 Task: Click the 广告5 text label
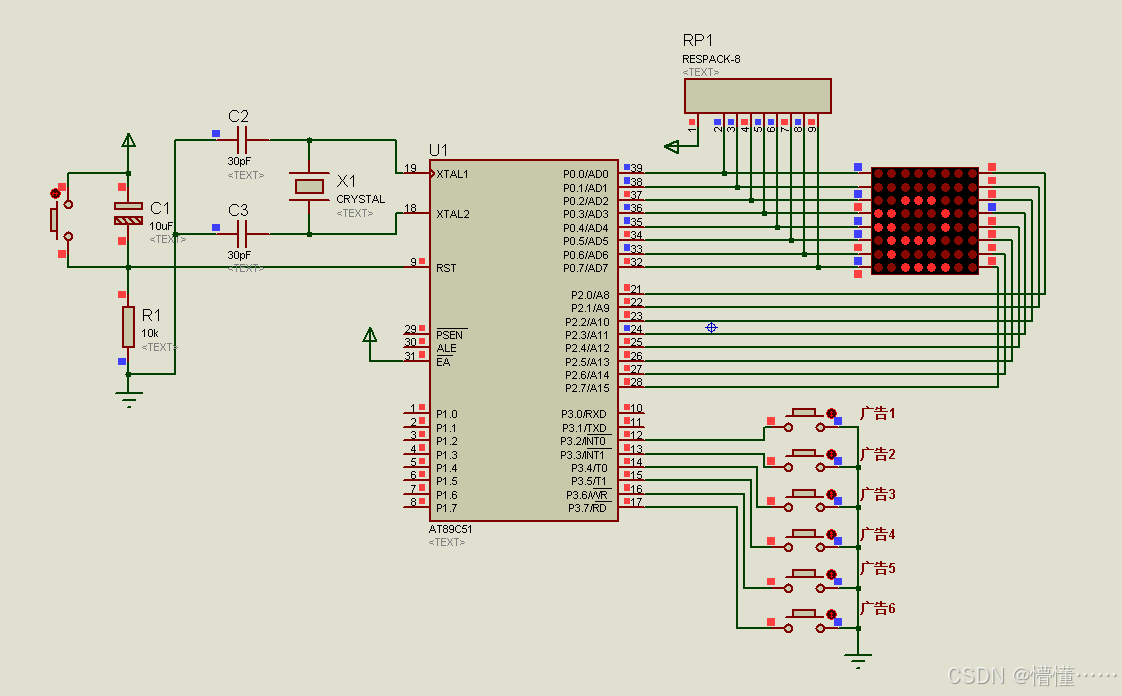point(877,569)
